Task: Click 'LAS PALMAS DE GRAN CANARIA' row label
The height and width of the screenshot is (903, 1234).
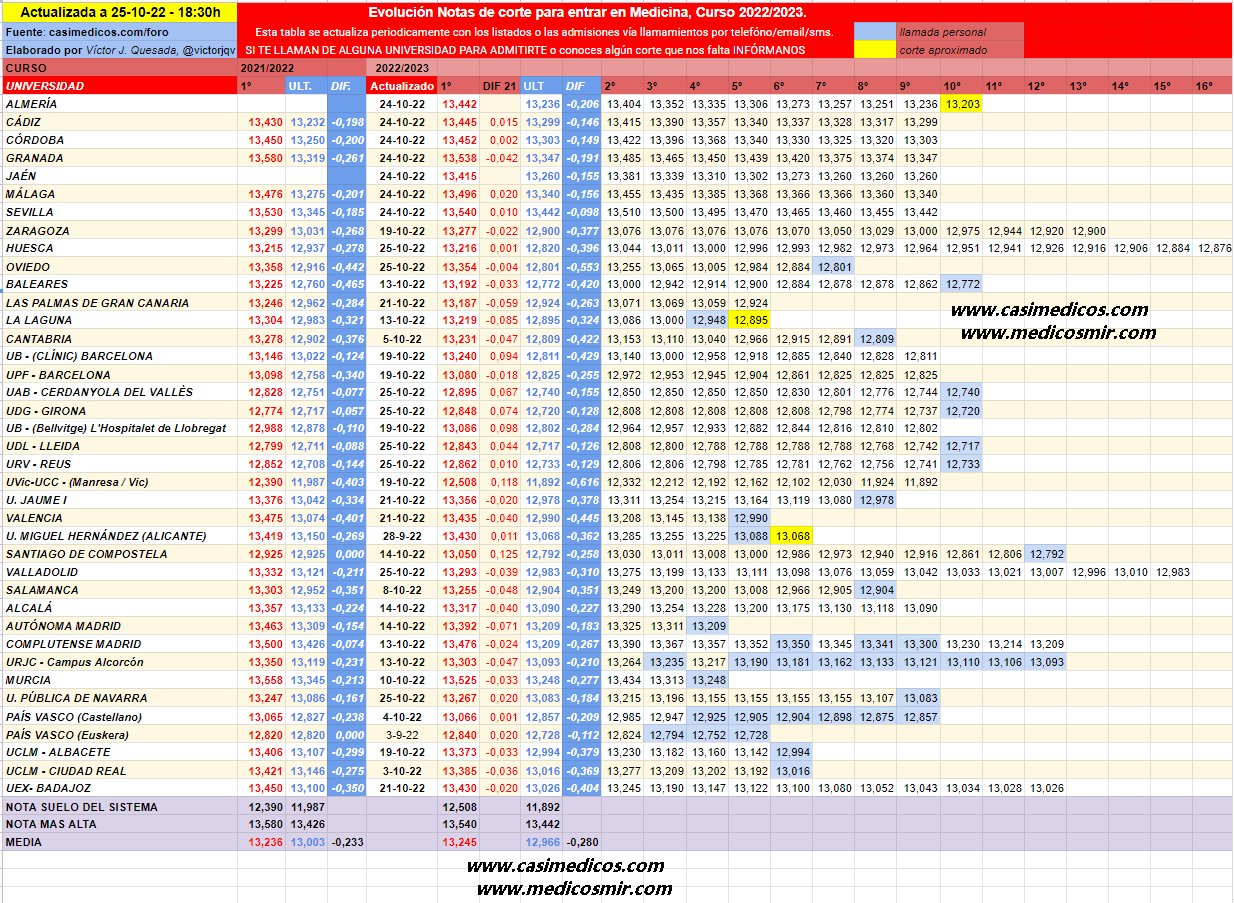Action: [119, 302]
